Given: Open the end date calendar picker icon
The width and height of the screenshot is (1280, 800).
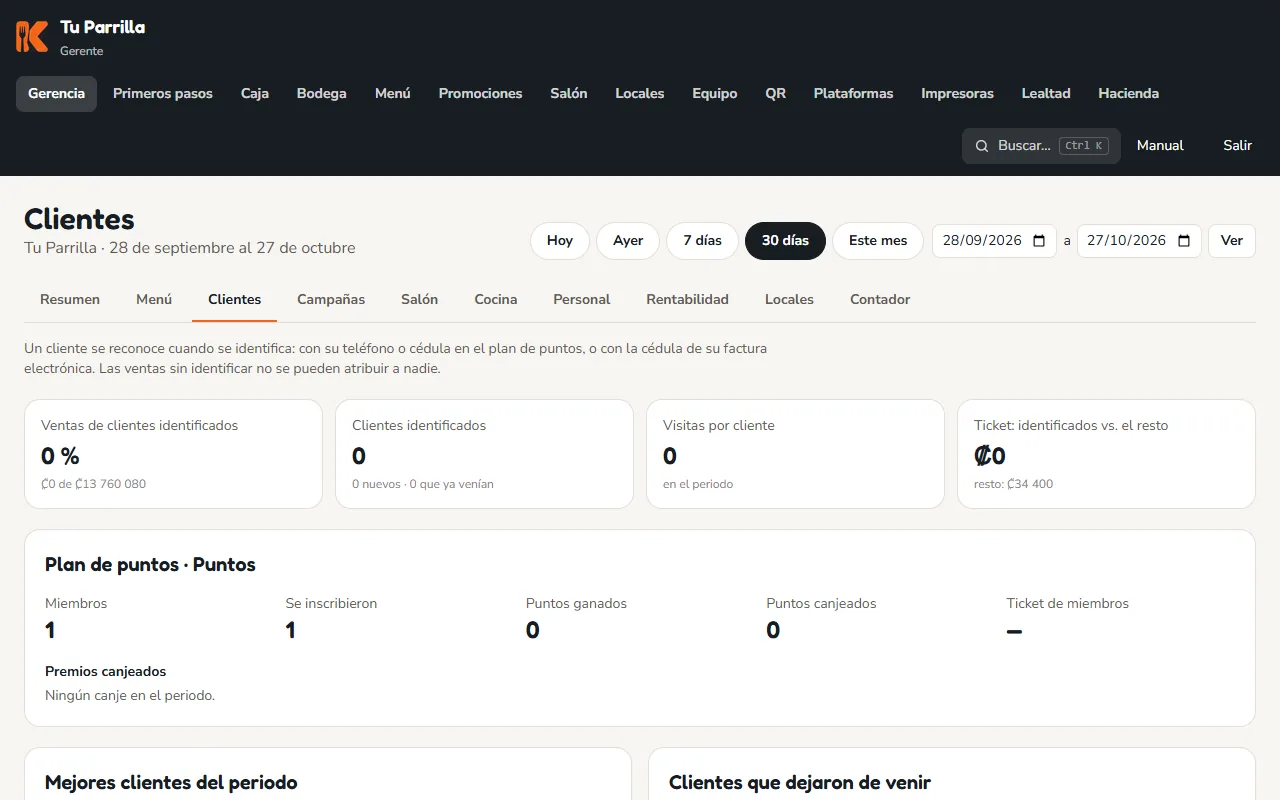Looking at the screenshot, I should 1184,241.
